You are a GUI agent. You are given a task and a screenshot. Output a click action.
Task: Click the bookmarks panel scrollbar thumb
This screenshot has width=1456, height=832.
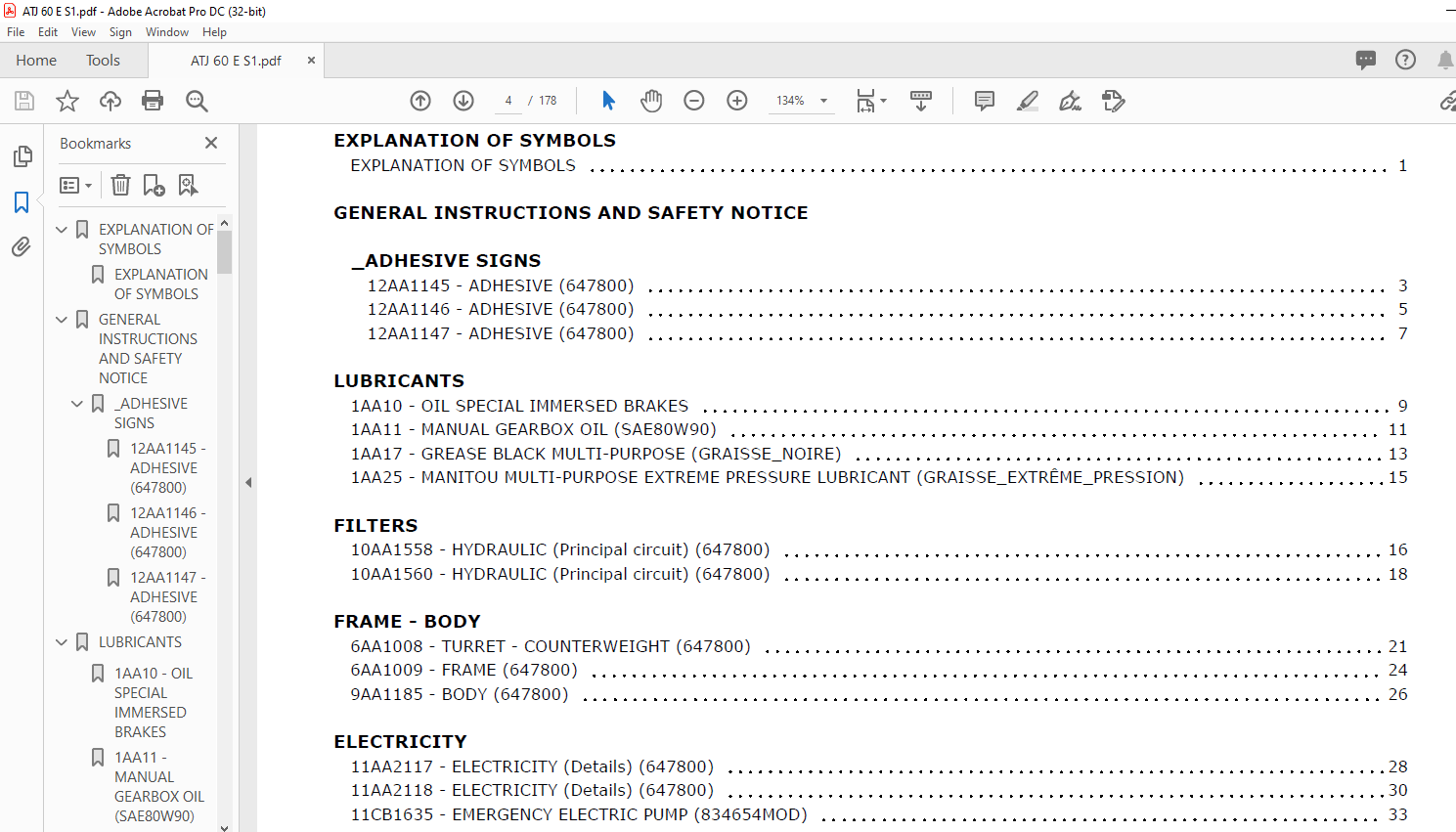[225, 252]
